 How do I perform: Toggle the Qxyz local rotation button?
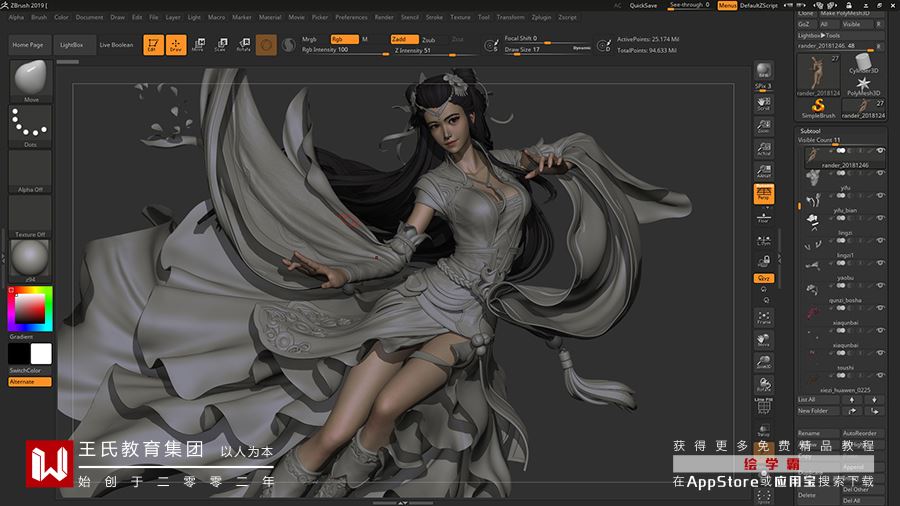coord(763,277)
